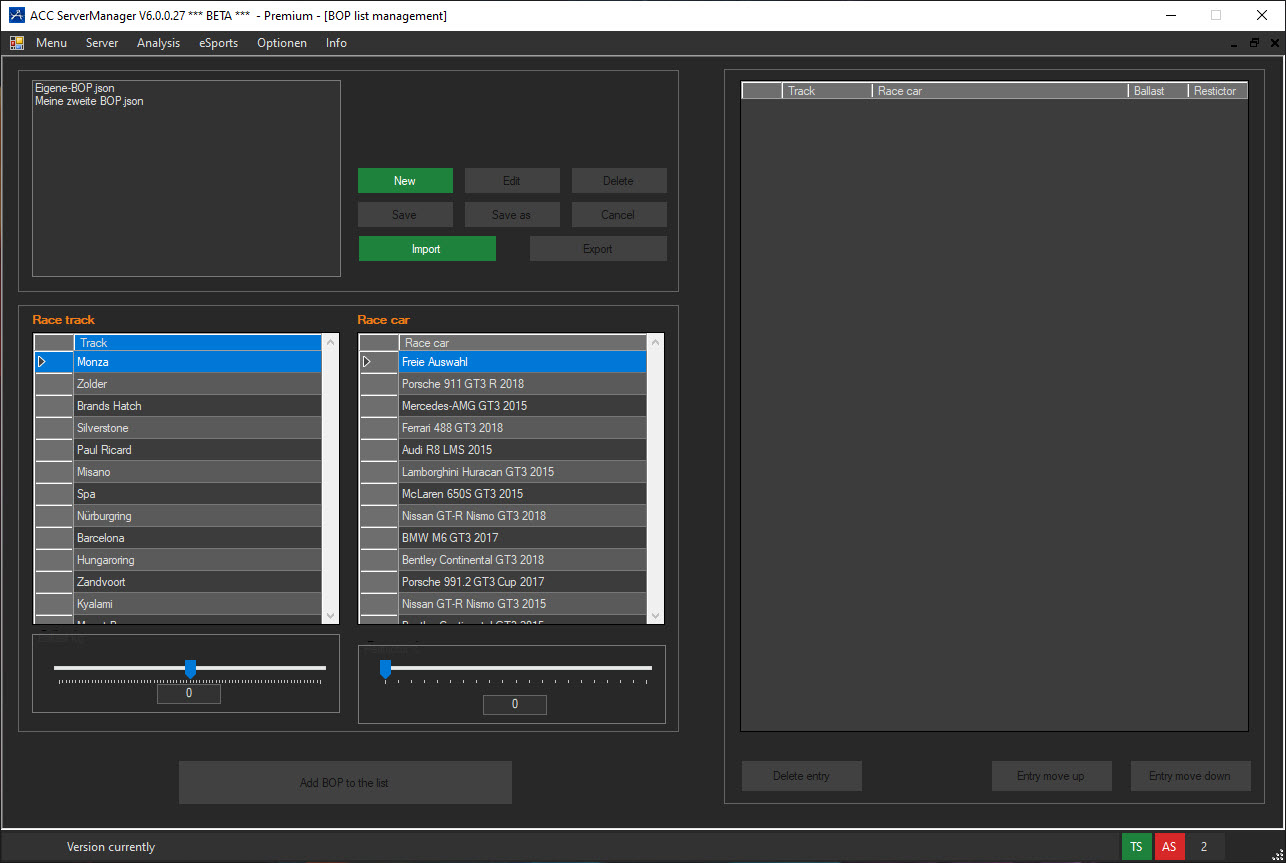
Task: Open the eSports menu
Action: pos(218,43)
